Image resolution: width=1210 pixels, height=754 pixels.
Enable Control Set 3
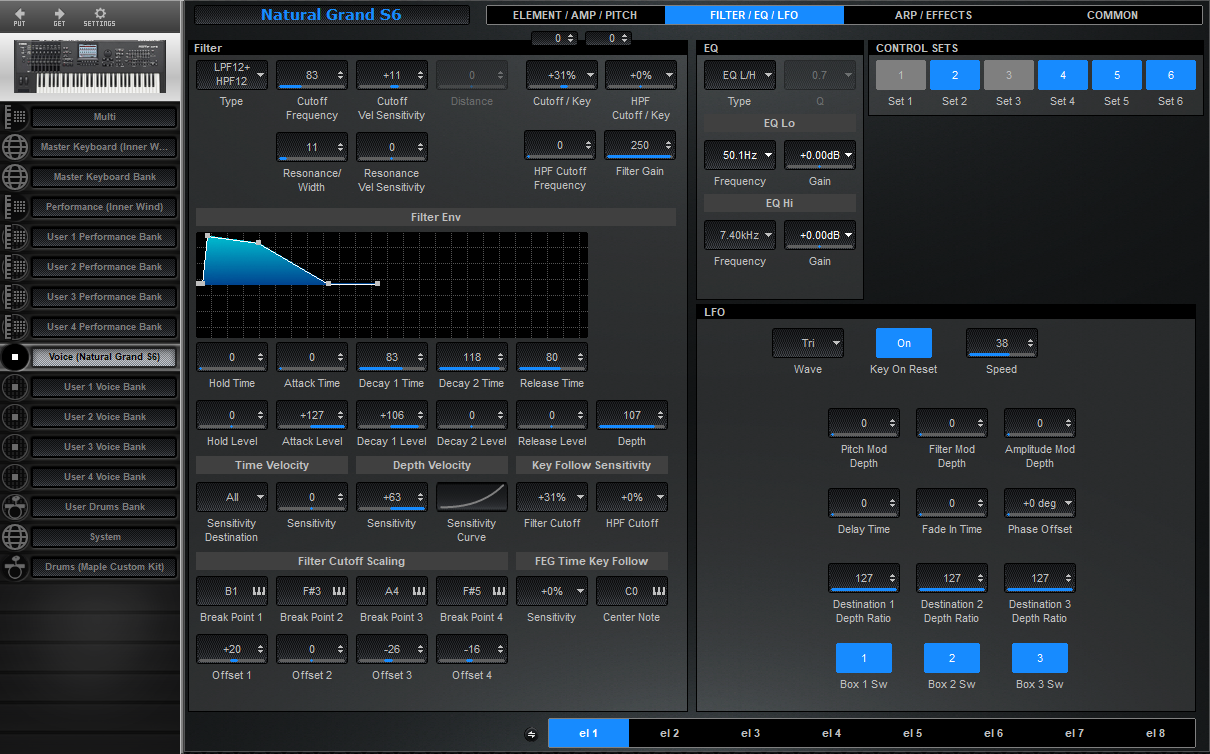(1008, 74)
